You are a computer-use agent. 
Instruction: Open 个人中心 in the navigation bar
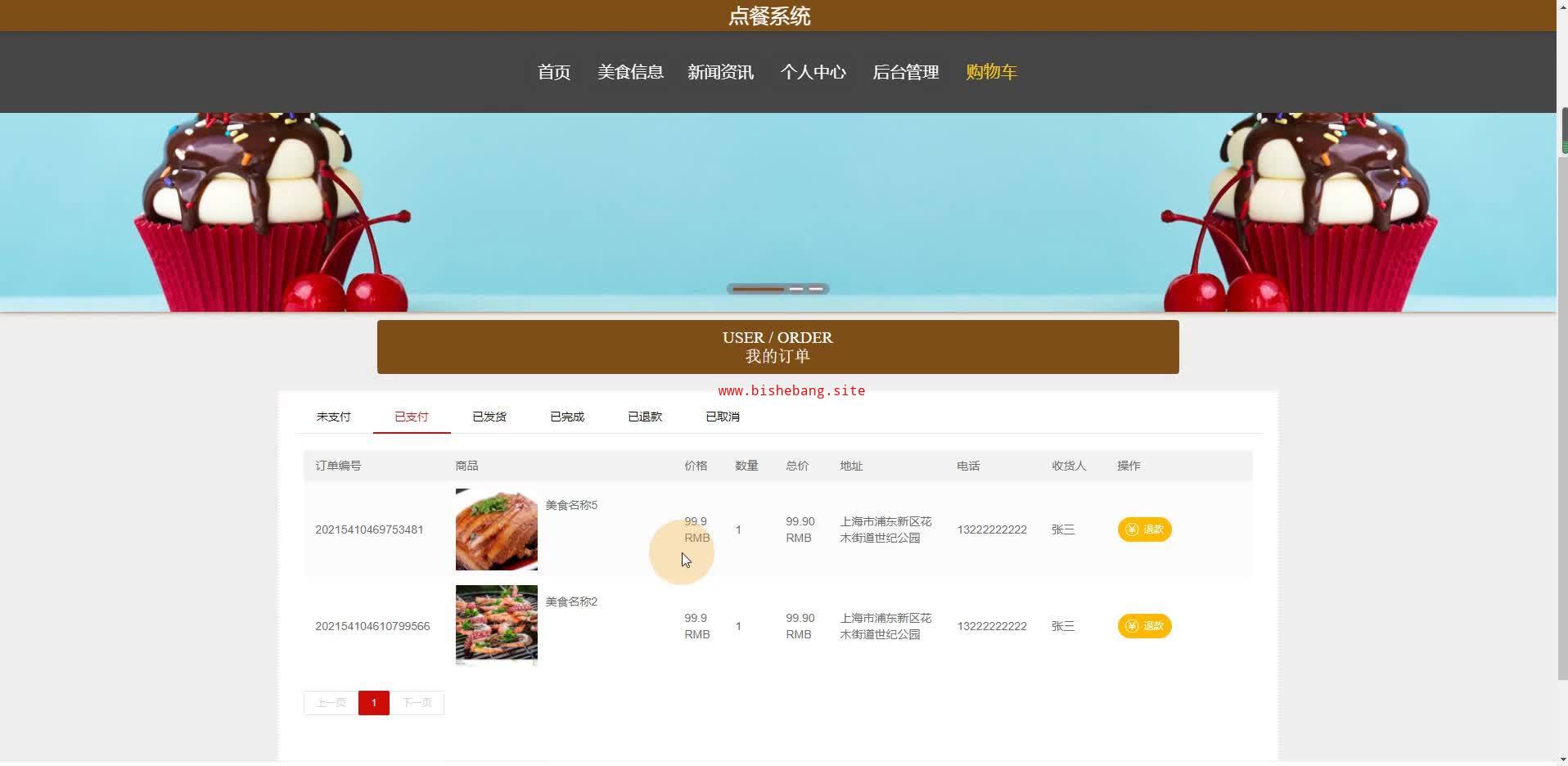point(813,72)
